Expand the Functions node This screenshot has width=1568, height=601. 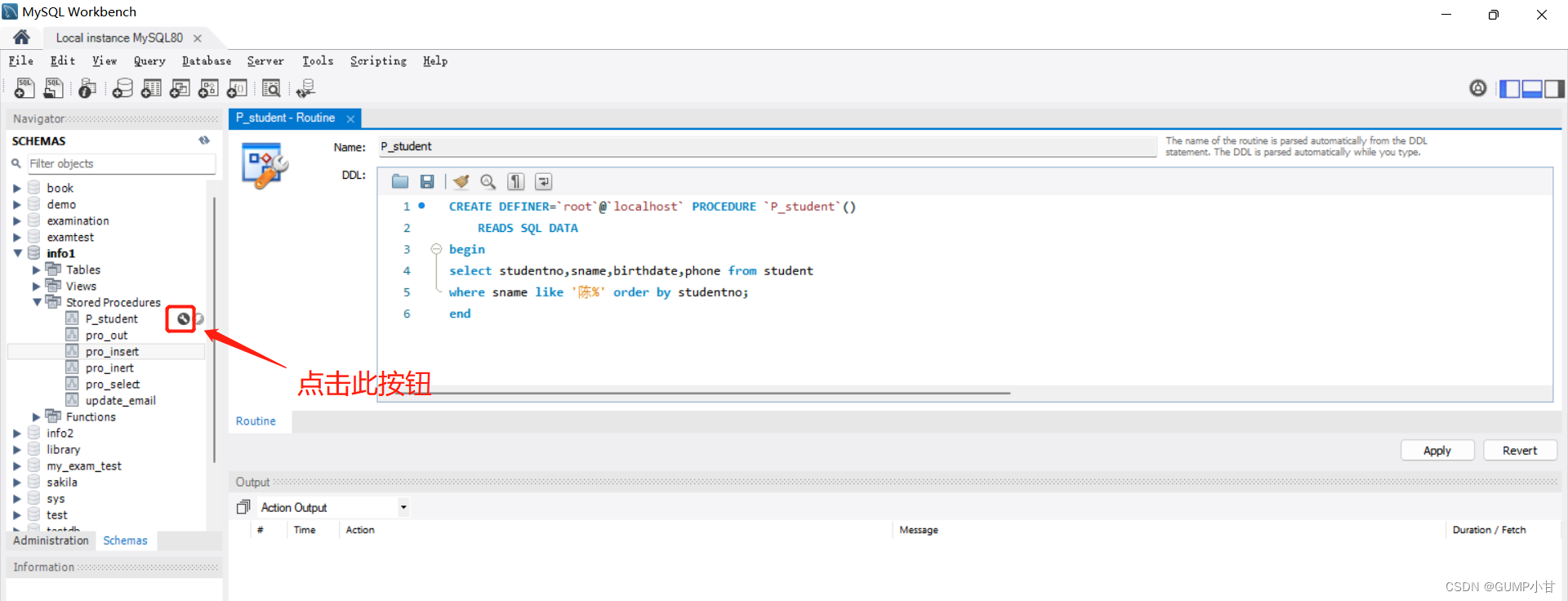[36, 416]
